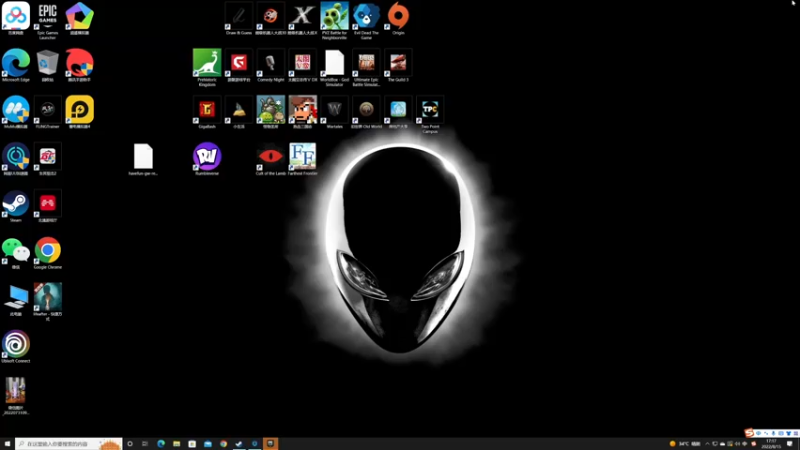Viewport: 800px width, 450px height.
Task: Open the Recycle Bin on desktop
Action: click(47, 66)
